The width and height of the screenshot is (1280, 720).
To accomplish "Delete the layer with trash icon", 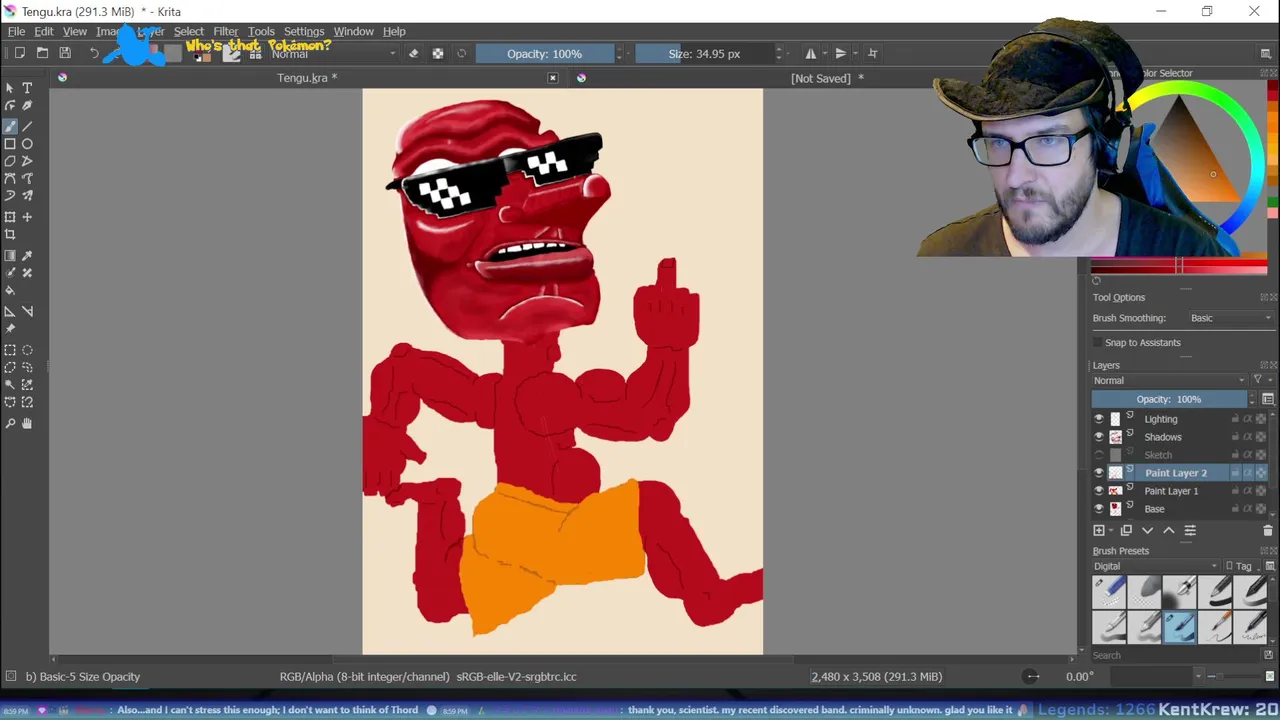I will (x=1268, y=530).
